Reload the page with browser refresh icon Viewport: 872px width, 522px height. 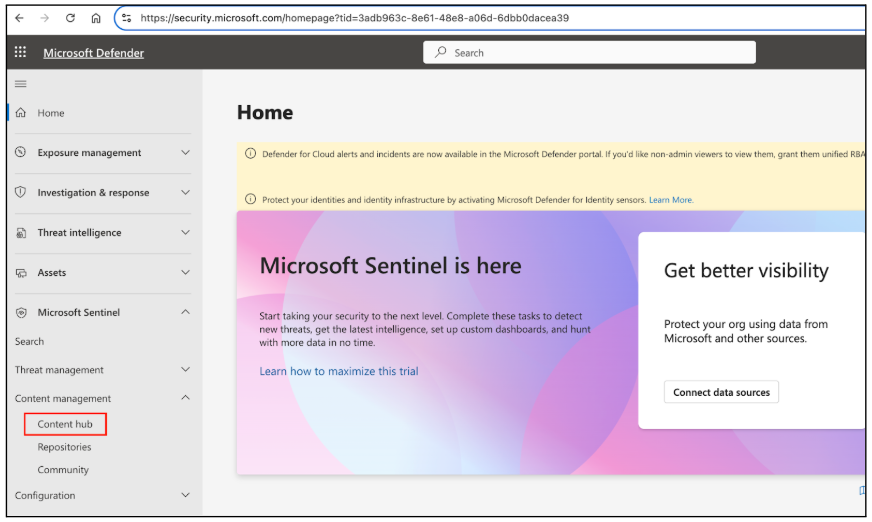click(70, 18)
